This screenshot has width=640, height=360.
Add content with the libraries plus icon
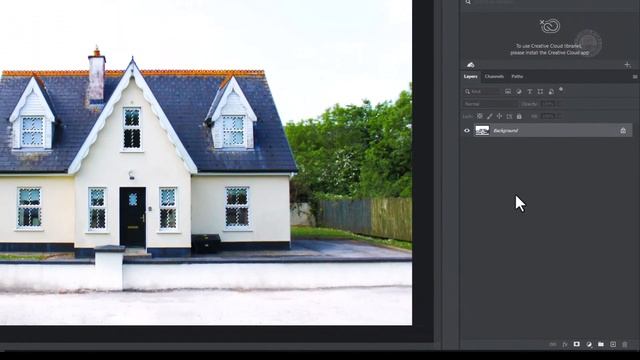[627, 65]
